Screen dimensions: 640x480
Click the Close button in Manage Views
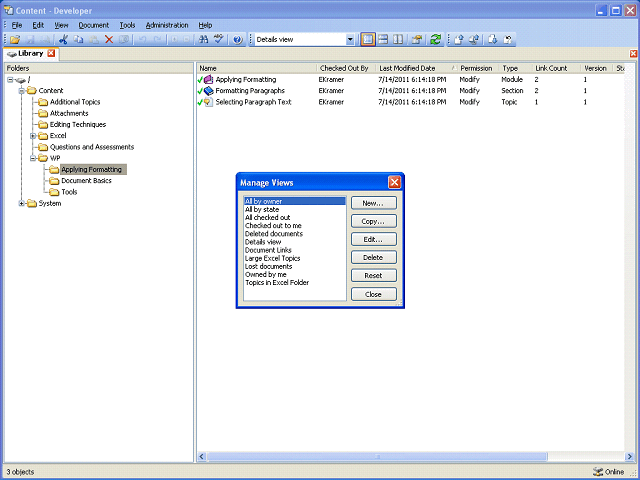pos(373,294)
